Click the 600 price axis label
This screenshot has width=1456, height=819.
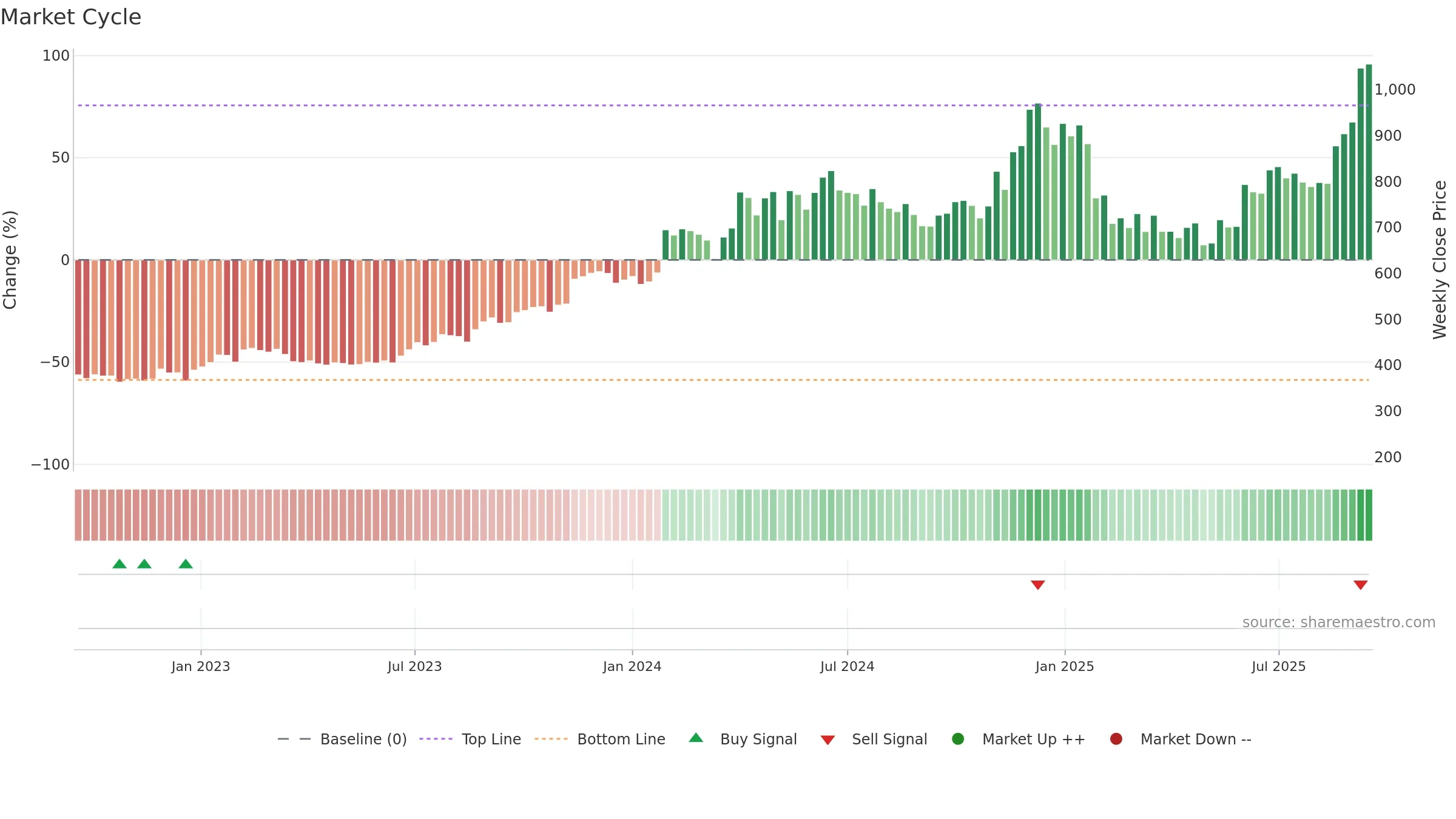(x=1388, y=274)
